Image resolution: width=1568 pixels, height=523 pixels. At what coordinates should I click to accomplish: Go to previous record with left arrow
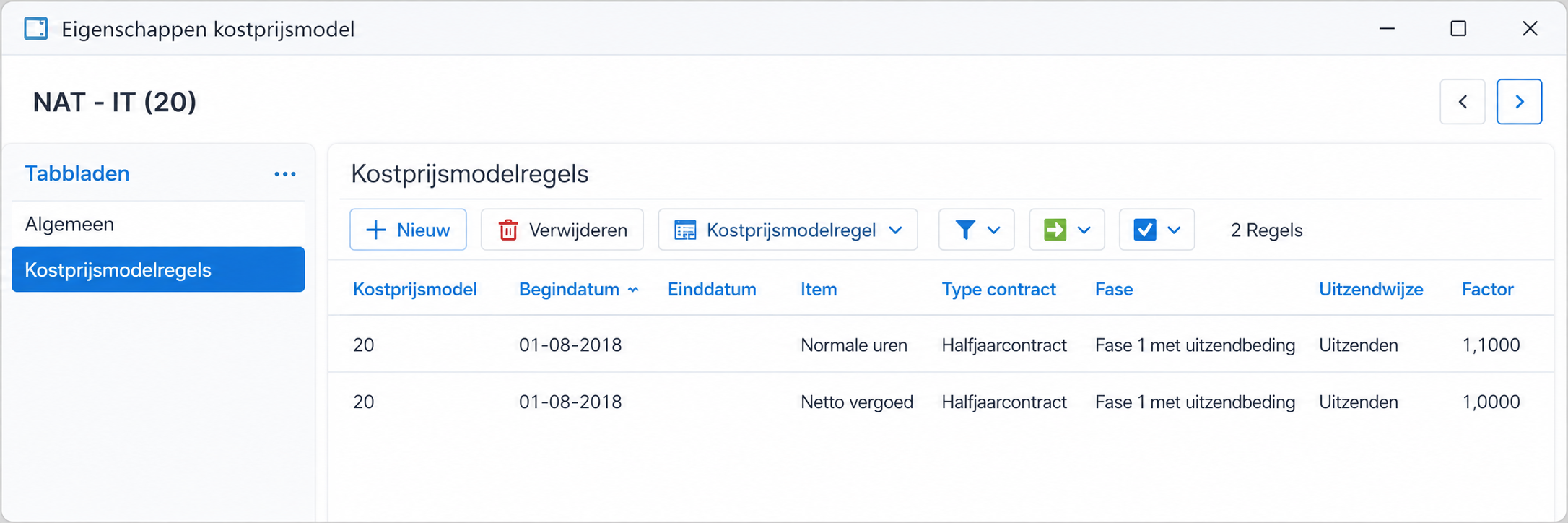[x=1463, y=102]
